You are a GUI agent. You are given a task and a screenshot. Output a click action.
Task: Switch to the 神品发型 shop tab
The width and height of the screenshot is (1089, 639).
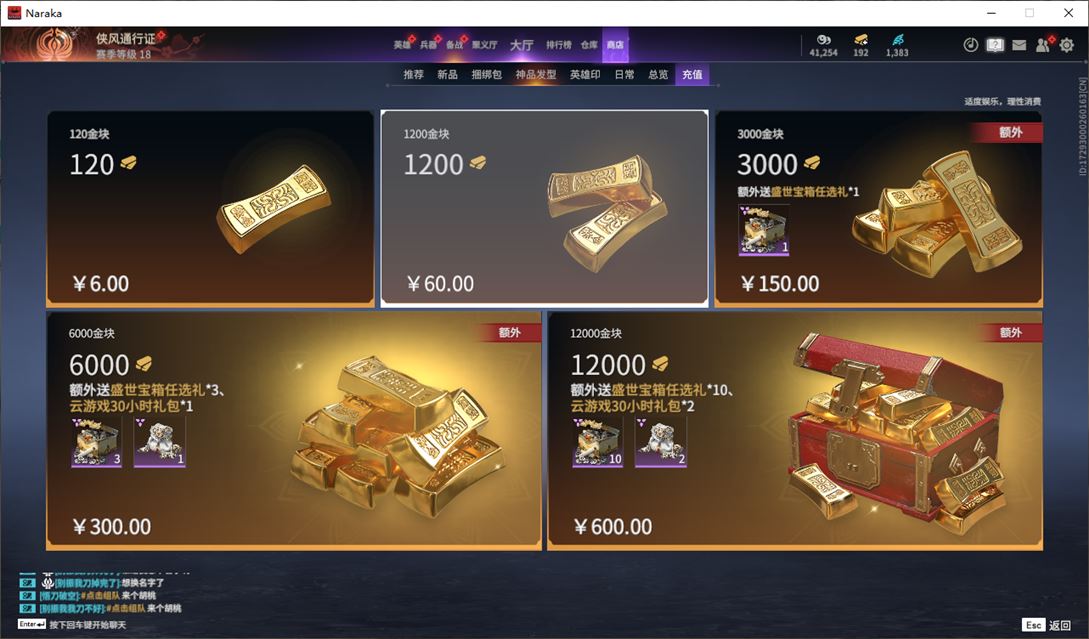click(535, 74)
